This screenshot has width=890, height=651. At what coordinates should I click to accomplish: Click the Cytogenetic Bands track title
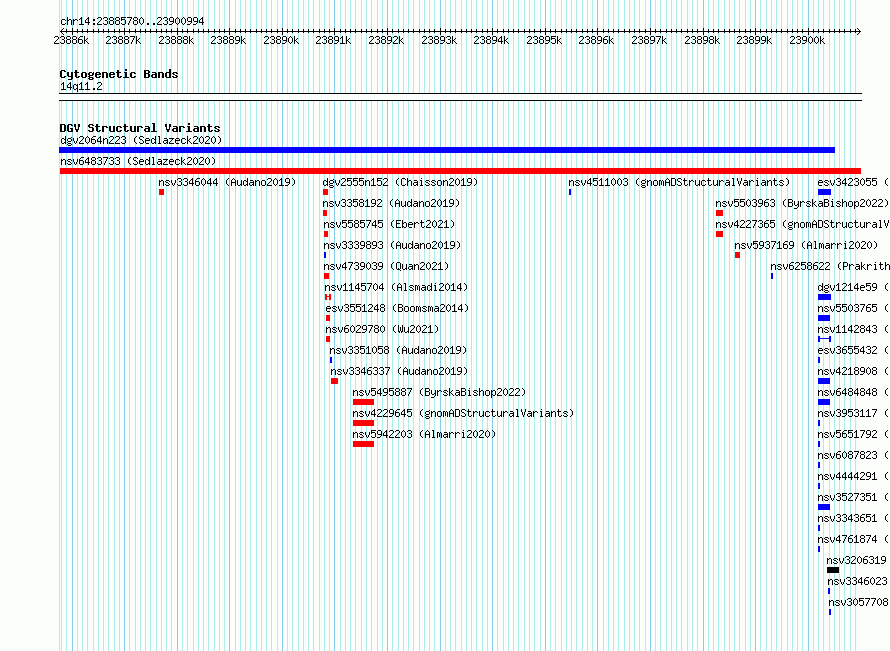click(119, 74)
